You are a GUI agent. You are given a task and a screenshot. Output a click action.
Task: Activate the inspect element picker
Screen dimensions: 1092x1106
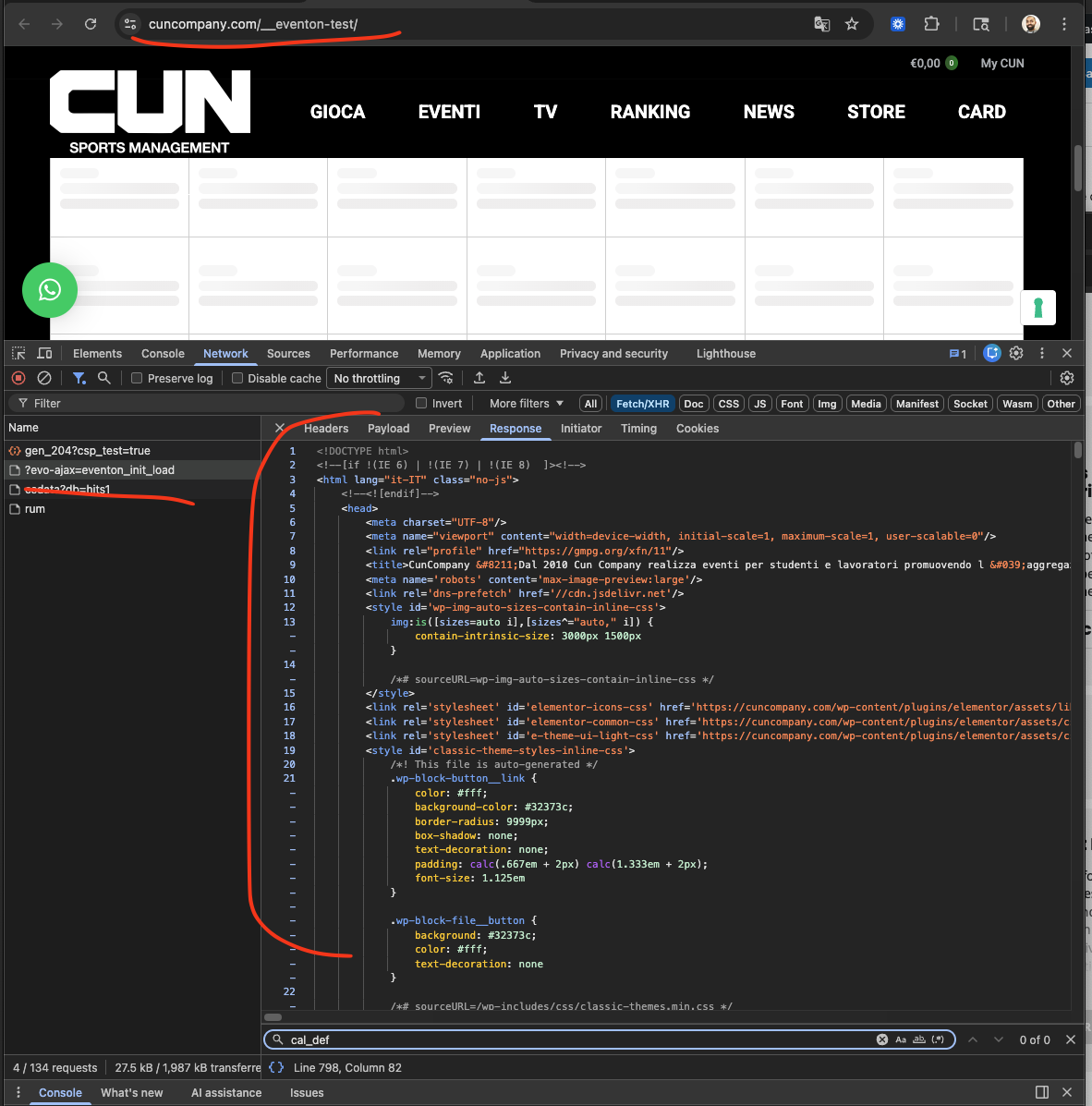pos(18,353)
